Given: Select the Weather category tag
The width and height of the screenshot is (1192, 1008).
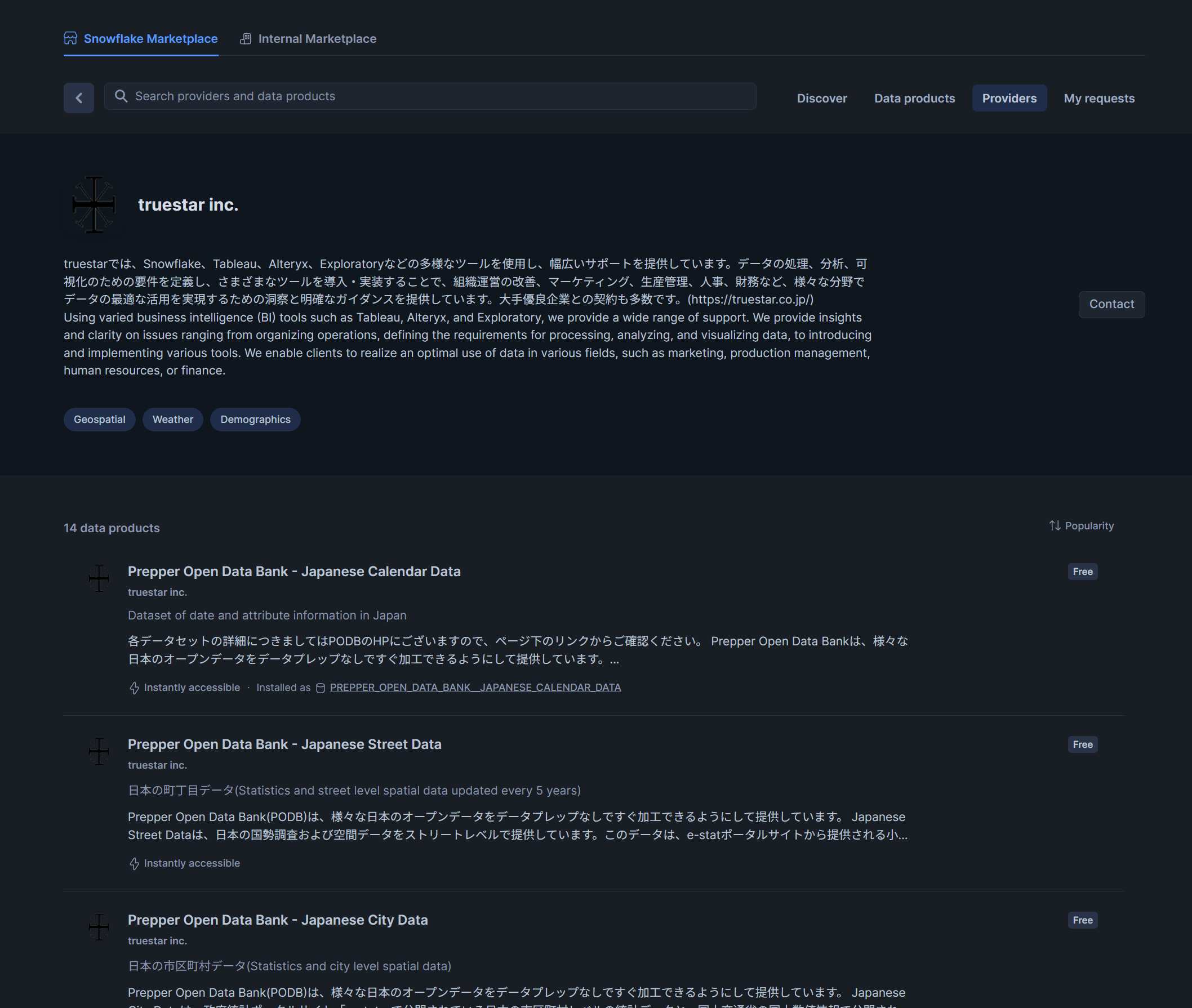Looking at the screenshot, I should (172, 420).
